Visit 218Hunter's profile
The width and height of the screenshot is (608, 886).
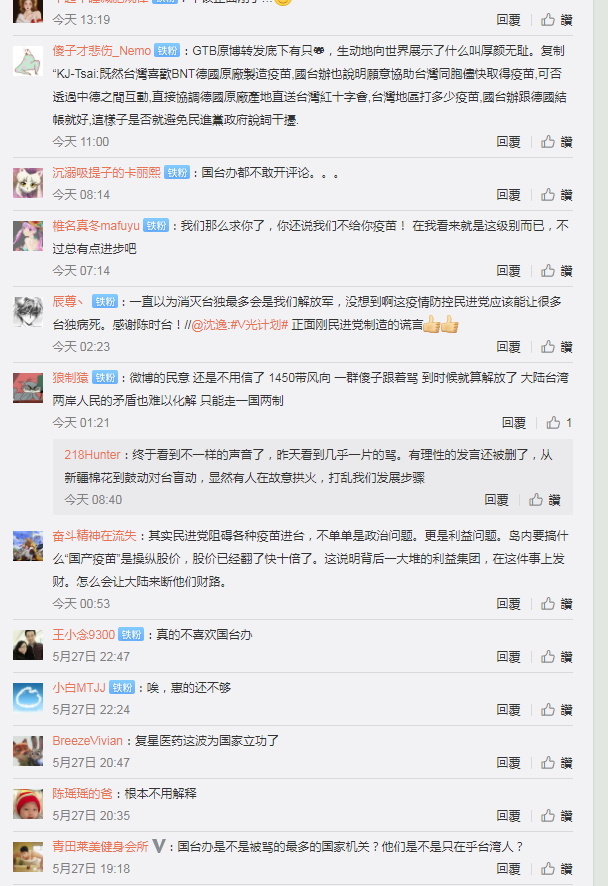tap(92, 455)
